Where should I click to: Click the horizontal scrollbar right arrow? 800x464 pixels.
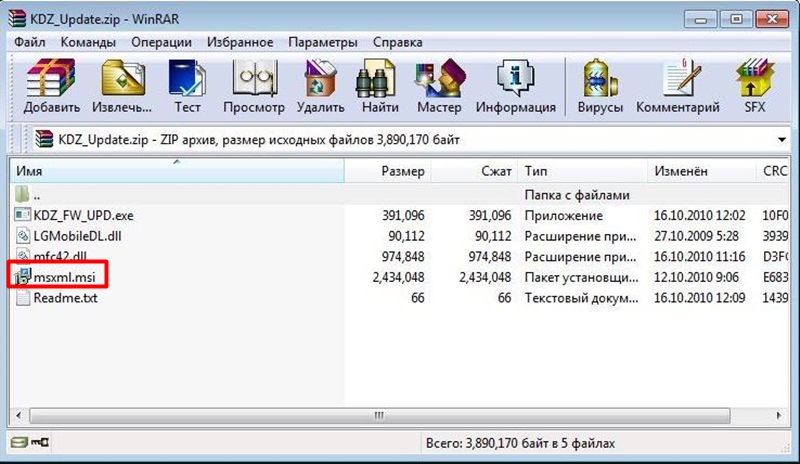(x=779, y=415)
